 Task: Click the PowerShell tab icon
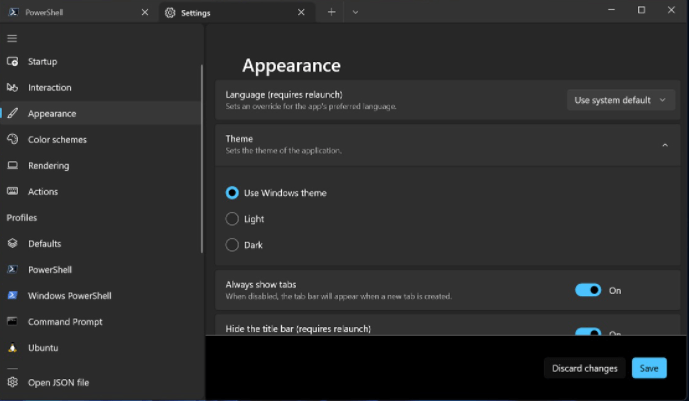(x=13, y=12)
